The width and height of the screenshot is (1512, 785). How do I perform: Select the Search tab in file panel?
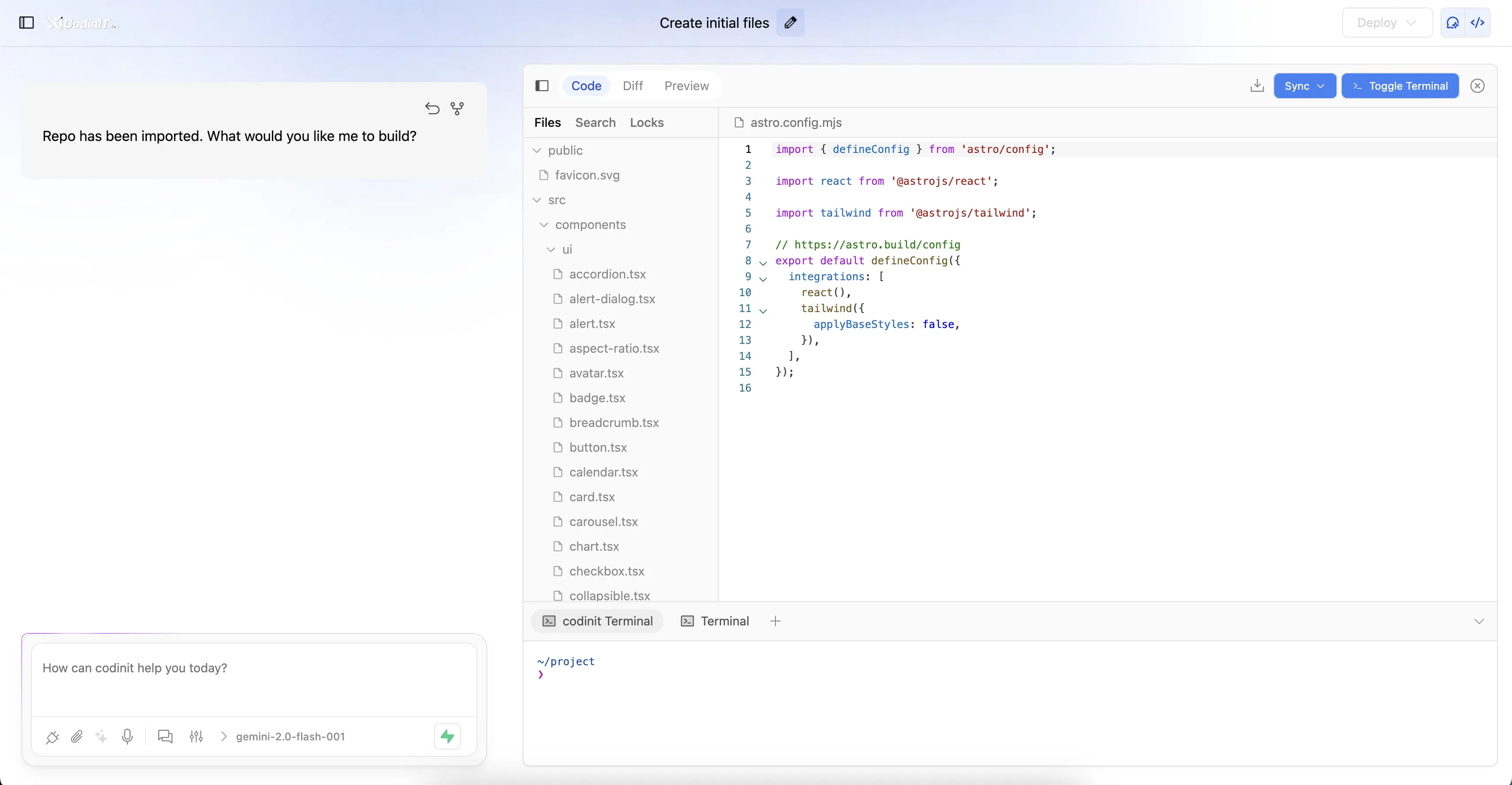[x=595, y=122]
